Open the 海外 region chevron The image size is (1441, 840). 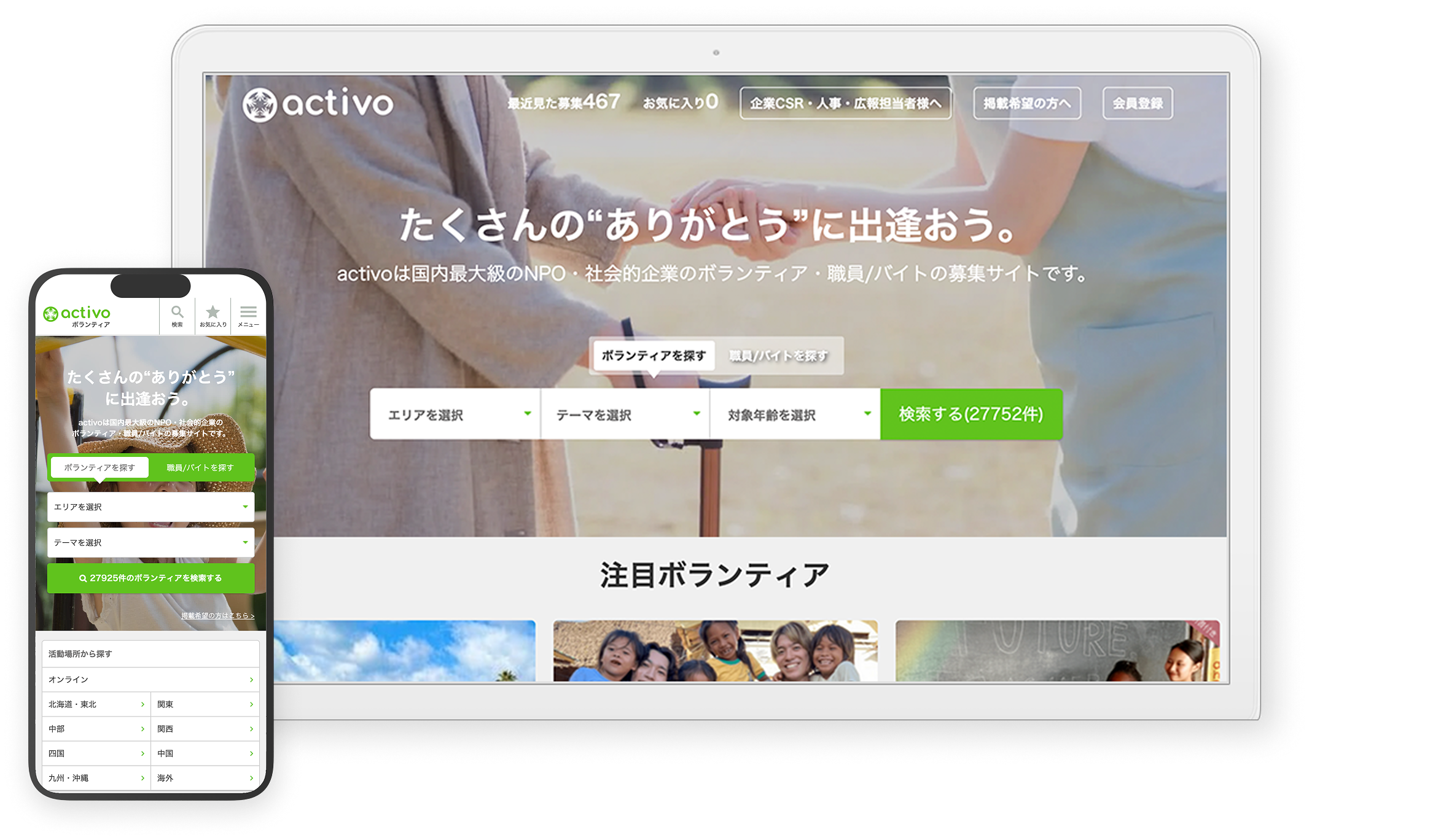251,778
